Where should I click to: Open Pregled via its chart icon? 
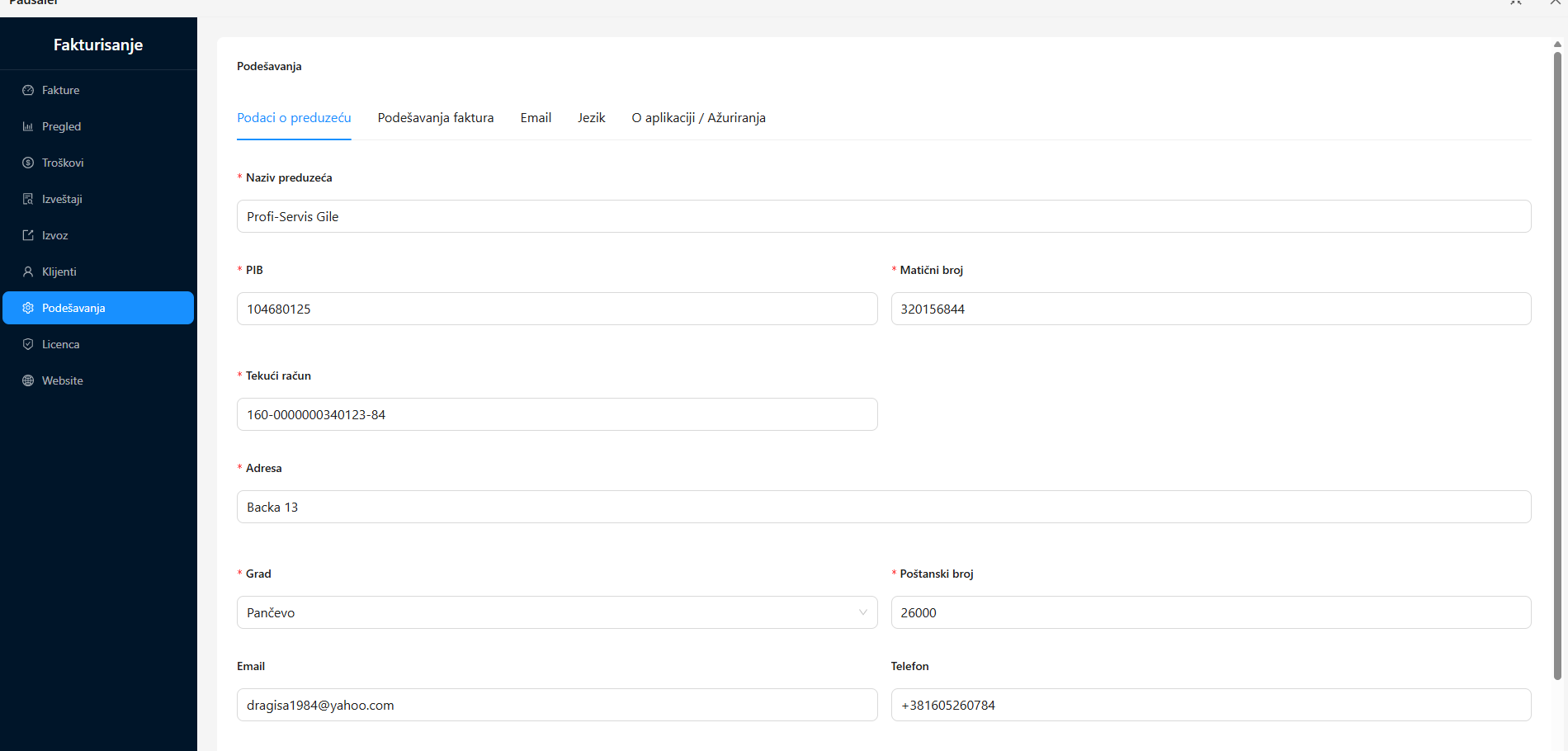(28, 126)
